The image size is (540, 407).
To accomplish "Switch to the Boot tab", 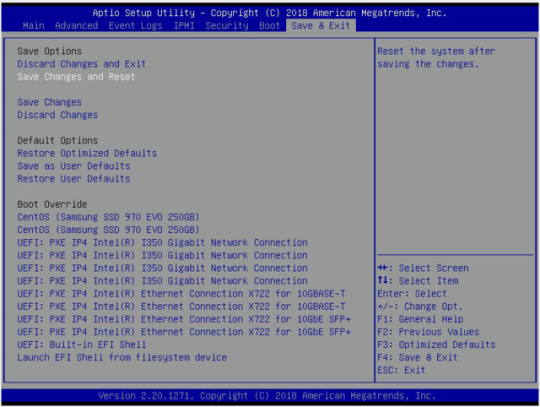I will coord(269,26).
